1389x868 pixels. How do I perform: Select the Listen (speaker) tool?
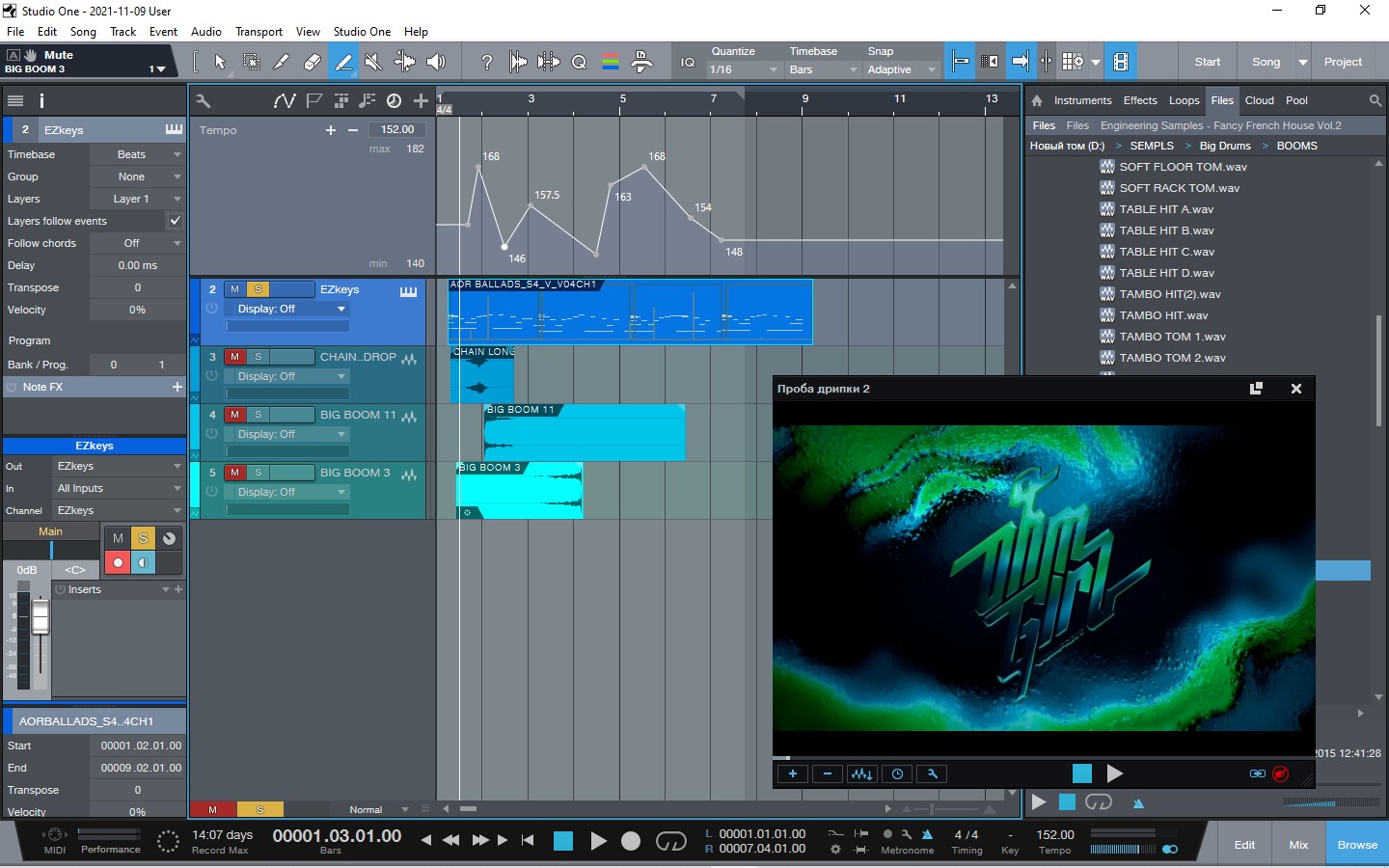[x=436, y=63]
